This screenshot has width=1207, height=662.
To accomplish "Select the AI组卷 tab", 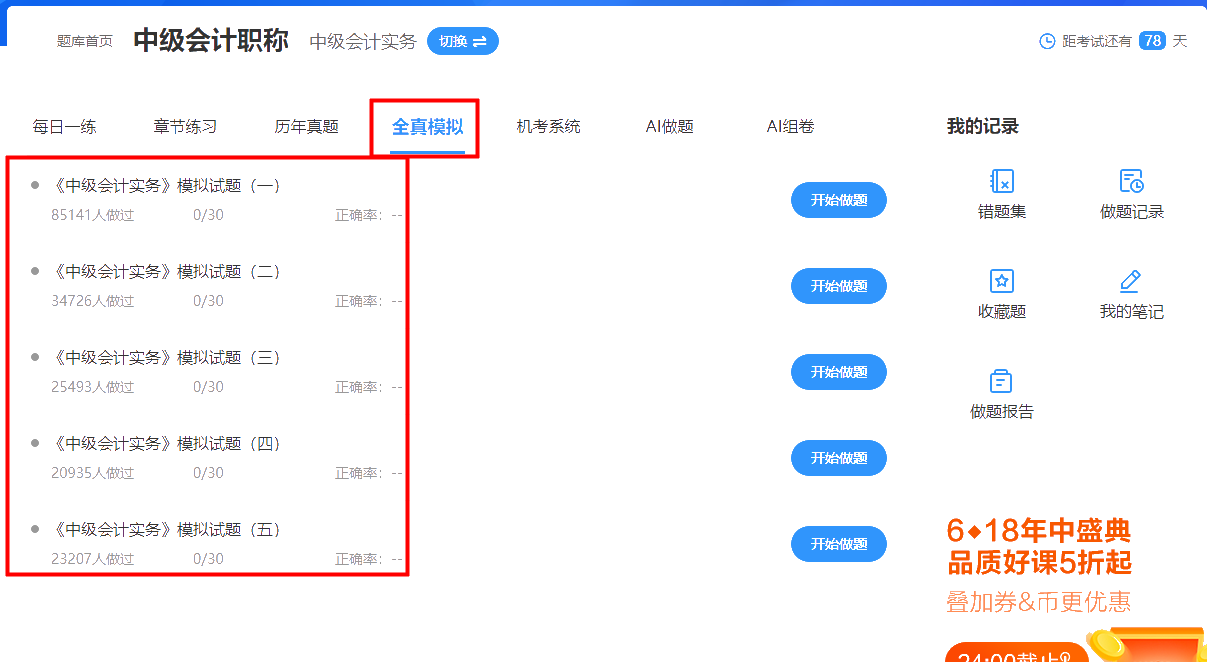I will (790, 126).
